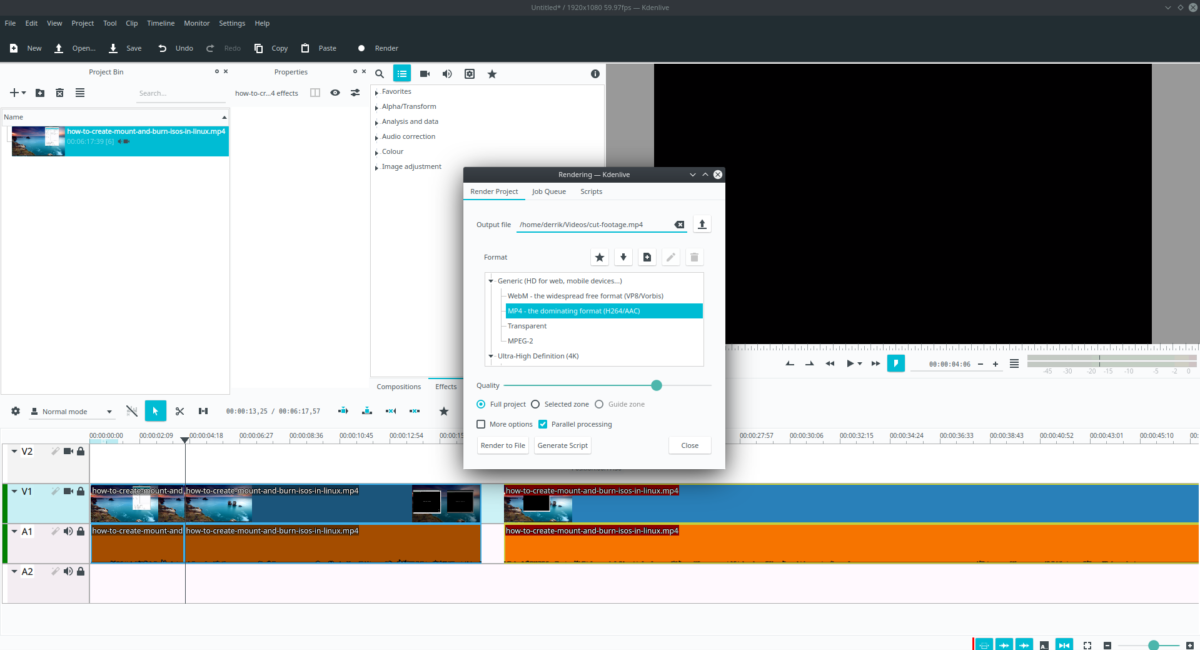Select the razor scissors tool in timeline toolbar

pos(180,411)
